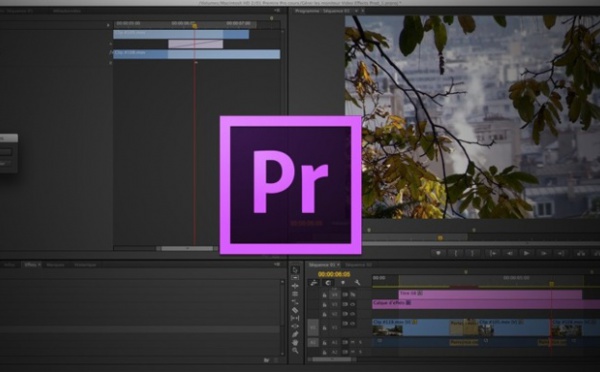The height and width of the screenshot is (372, 600).
Task: Toggle the mute button on track A1
Action: [x=352, y=342]
